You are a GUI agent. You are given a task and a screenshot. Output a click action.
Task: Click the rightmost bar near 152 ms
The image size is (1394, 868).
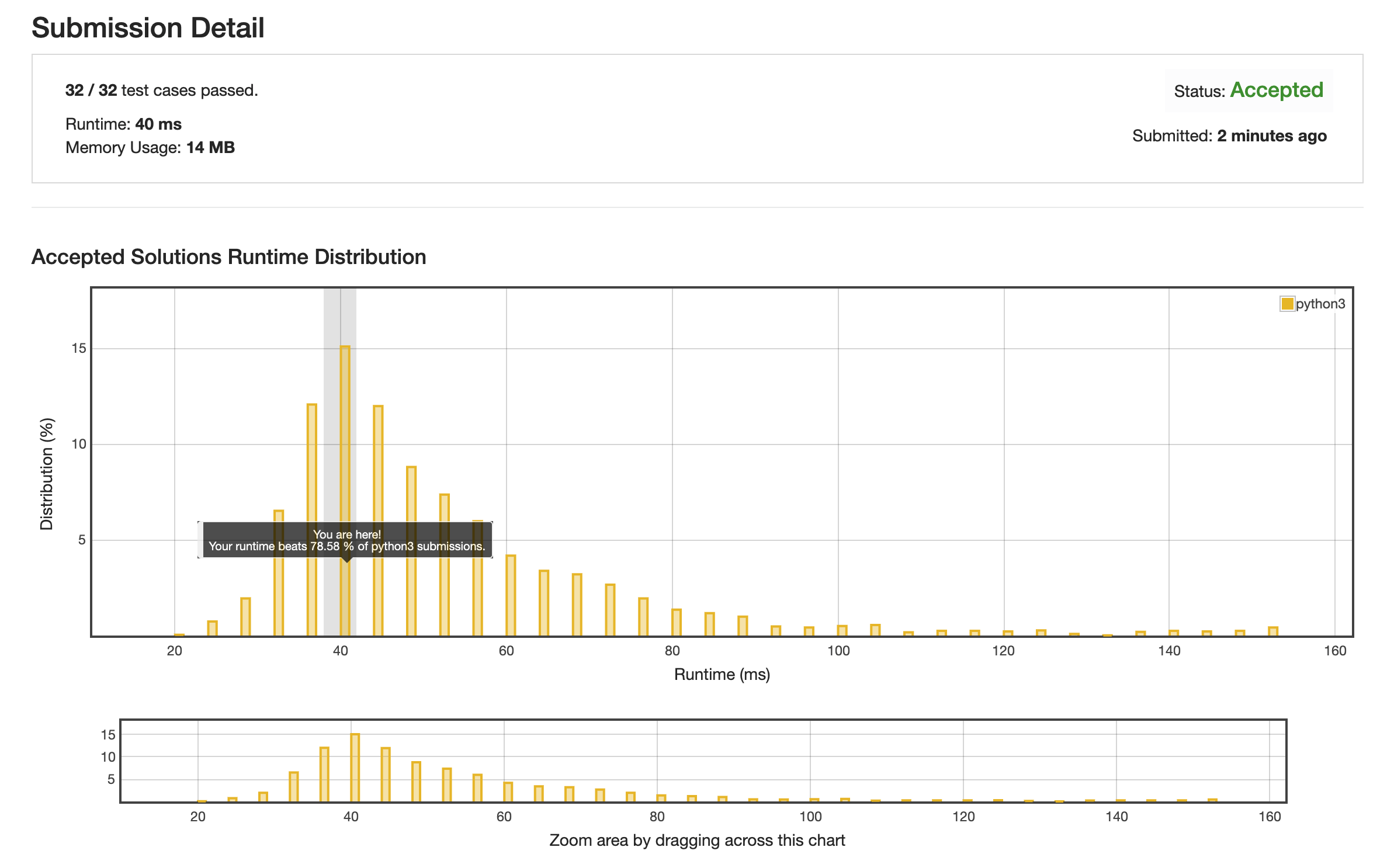[x=1272, y=631]
